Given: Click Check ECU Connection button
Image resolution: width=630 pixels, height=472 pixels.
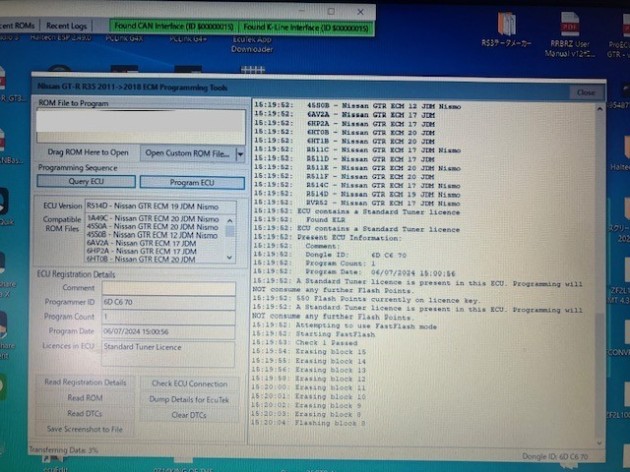Looking at the screenshot, I should [x=189, y=384].
